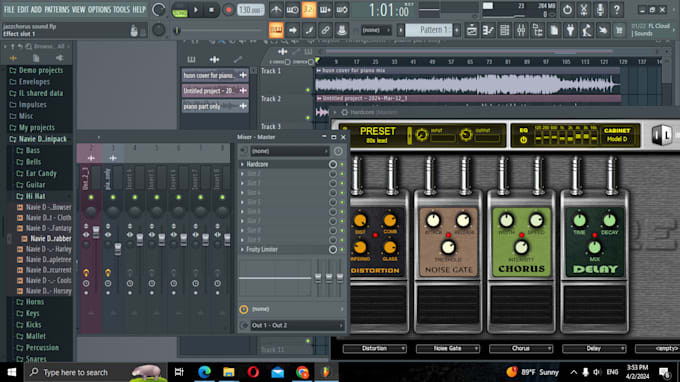Open the Noise Gate effect type dropdown

[x=448, y=348]
